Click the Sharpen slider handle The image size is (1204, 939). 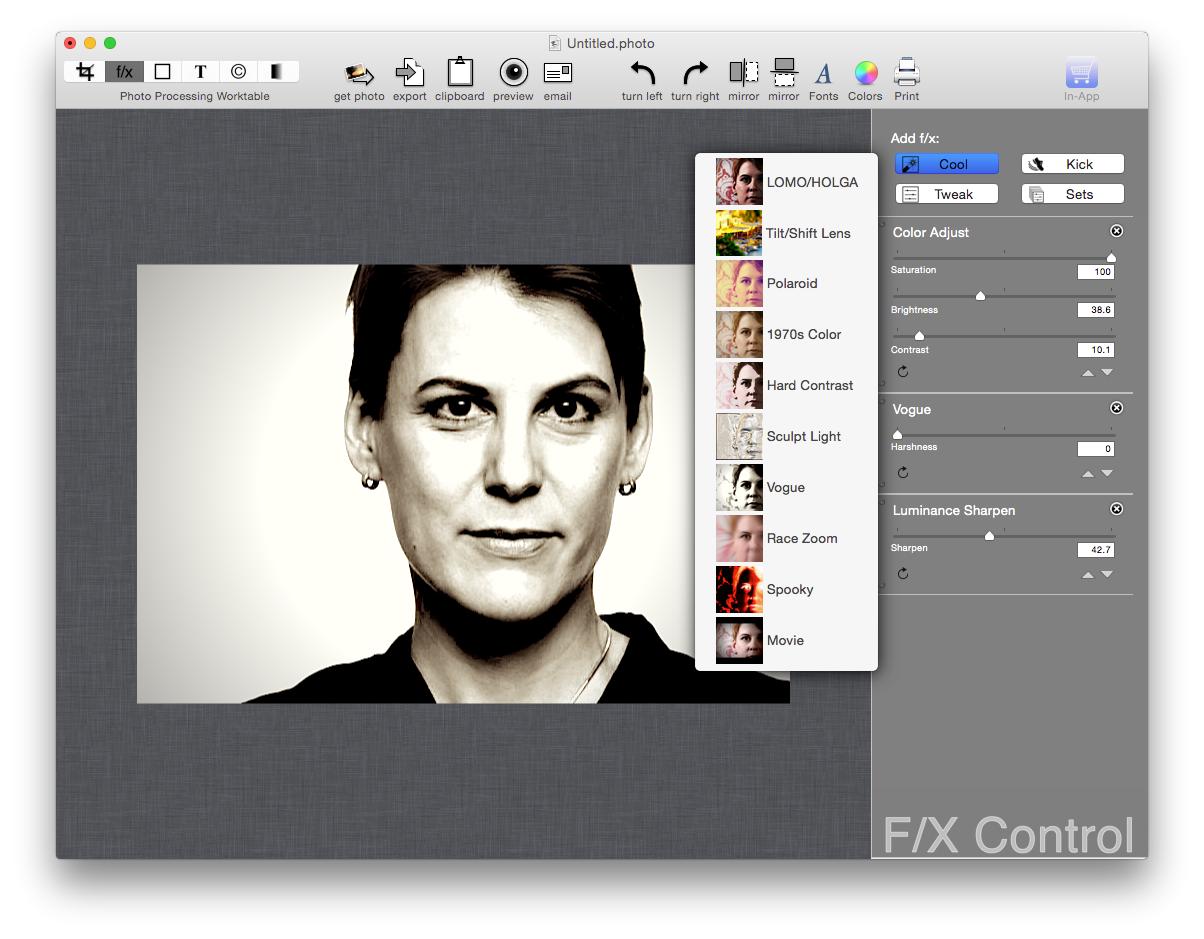pos(989,536)
